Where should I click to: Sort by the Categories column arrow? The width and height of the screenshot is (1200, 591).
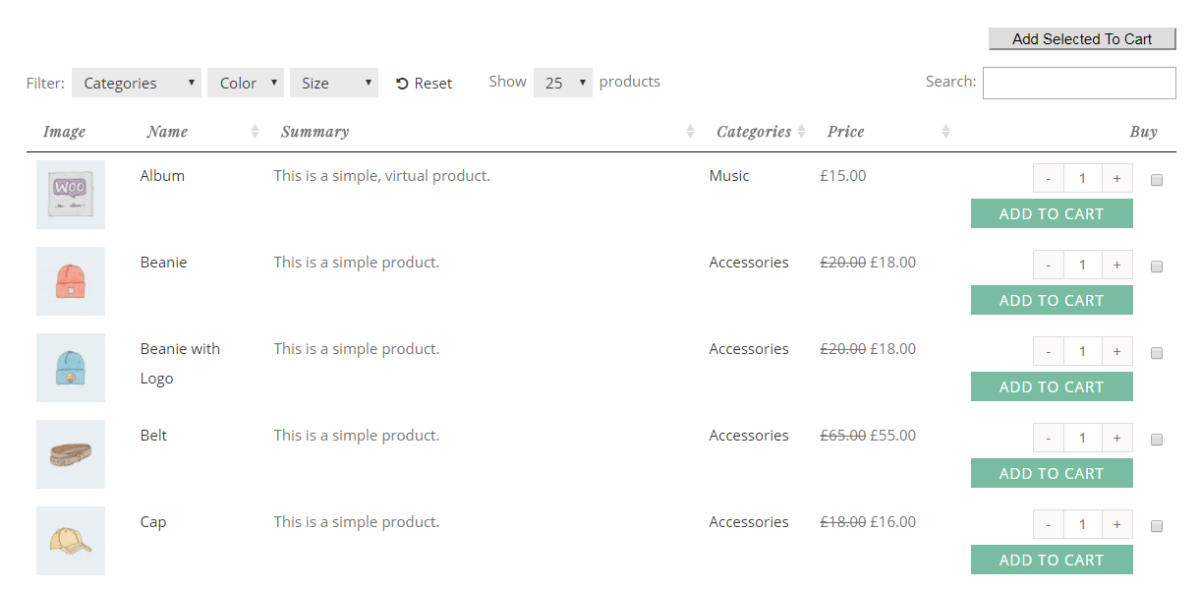801,131
